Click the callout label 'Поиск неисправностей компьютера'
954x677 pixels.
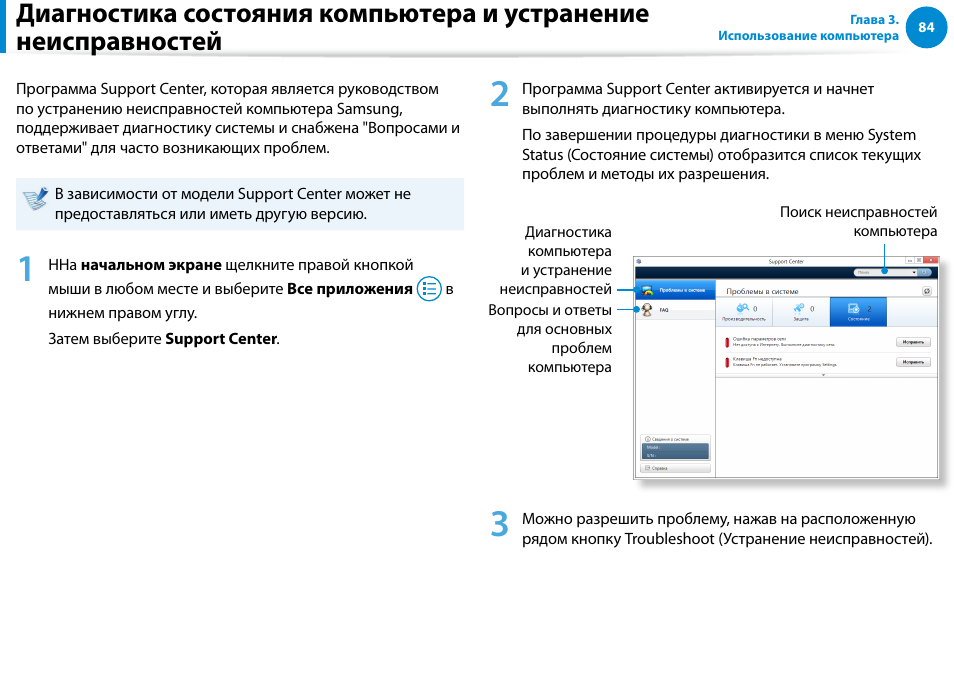point(858,221)
